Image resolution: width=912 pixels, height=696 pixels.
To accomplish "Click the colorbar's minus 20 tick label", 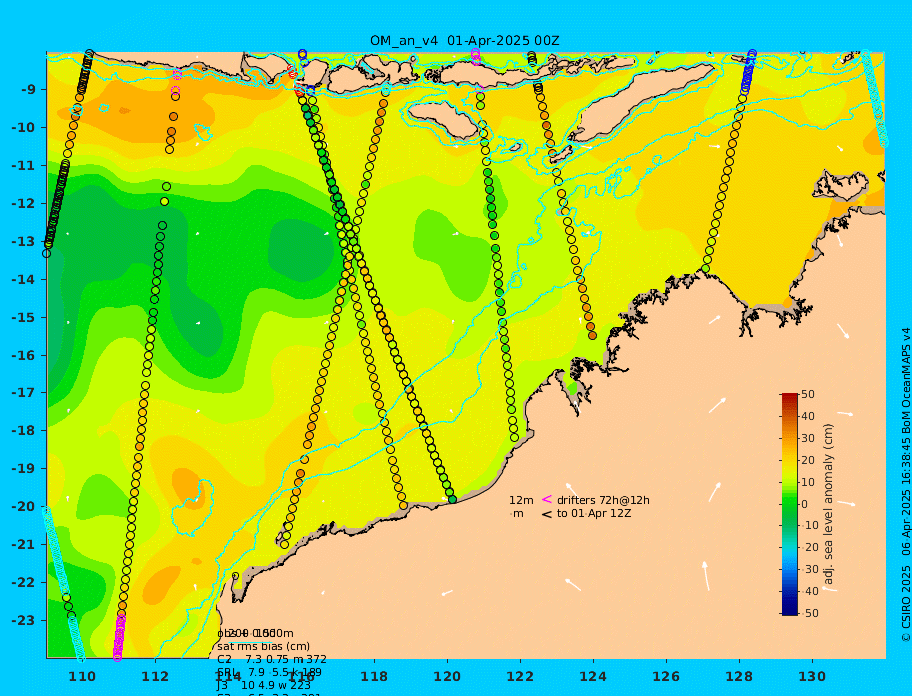I will click(x=810, y=548).
